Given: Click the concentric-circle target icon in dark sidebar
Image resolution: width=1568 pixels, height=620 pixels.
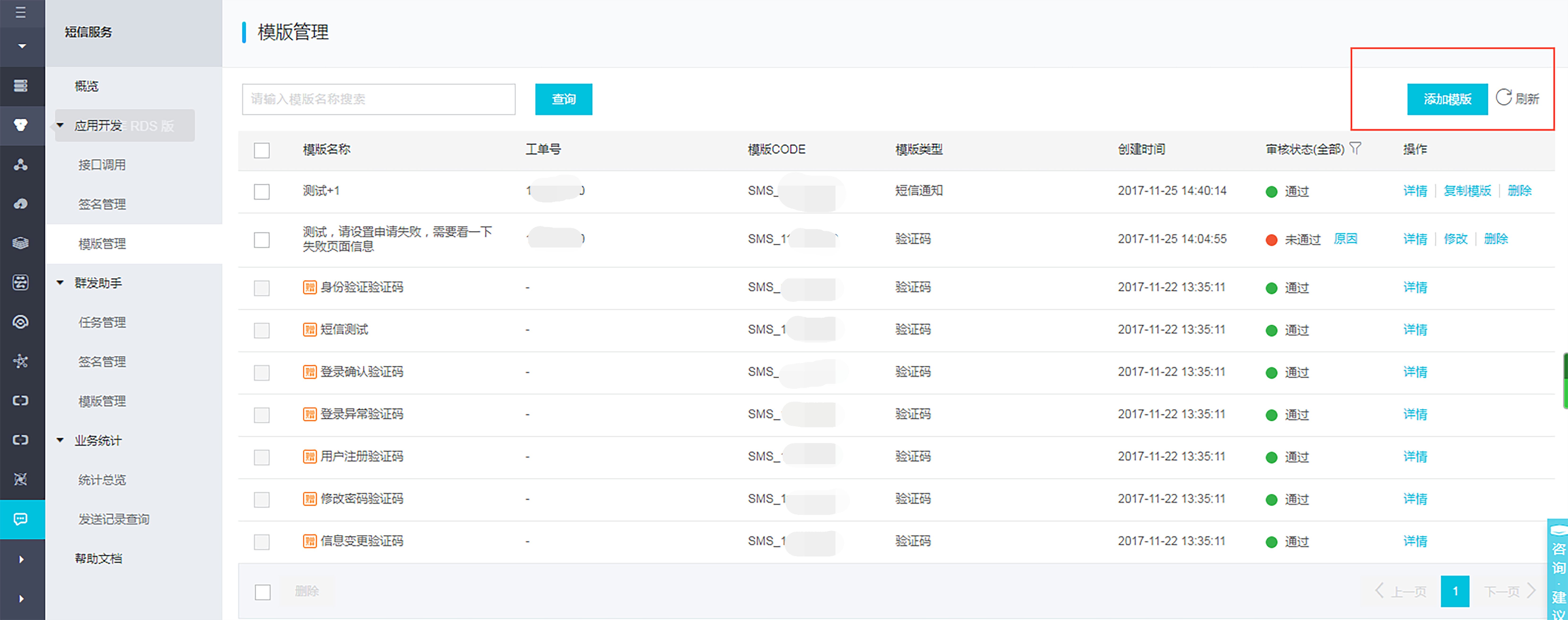Looking at the screenshot, I should pyautogui.click(x=21, y=322).
